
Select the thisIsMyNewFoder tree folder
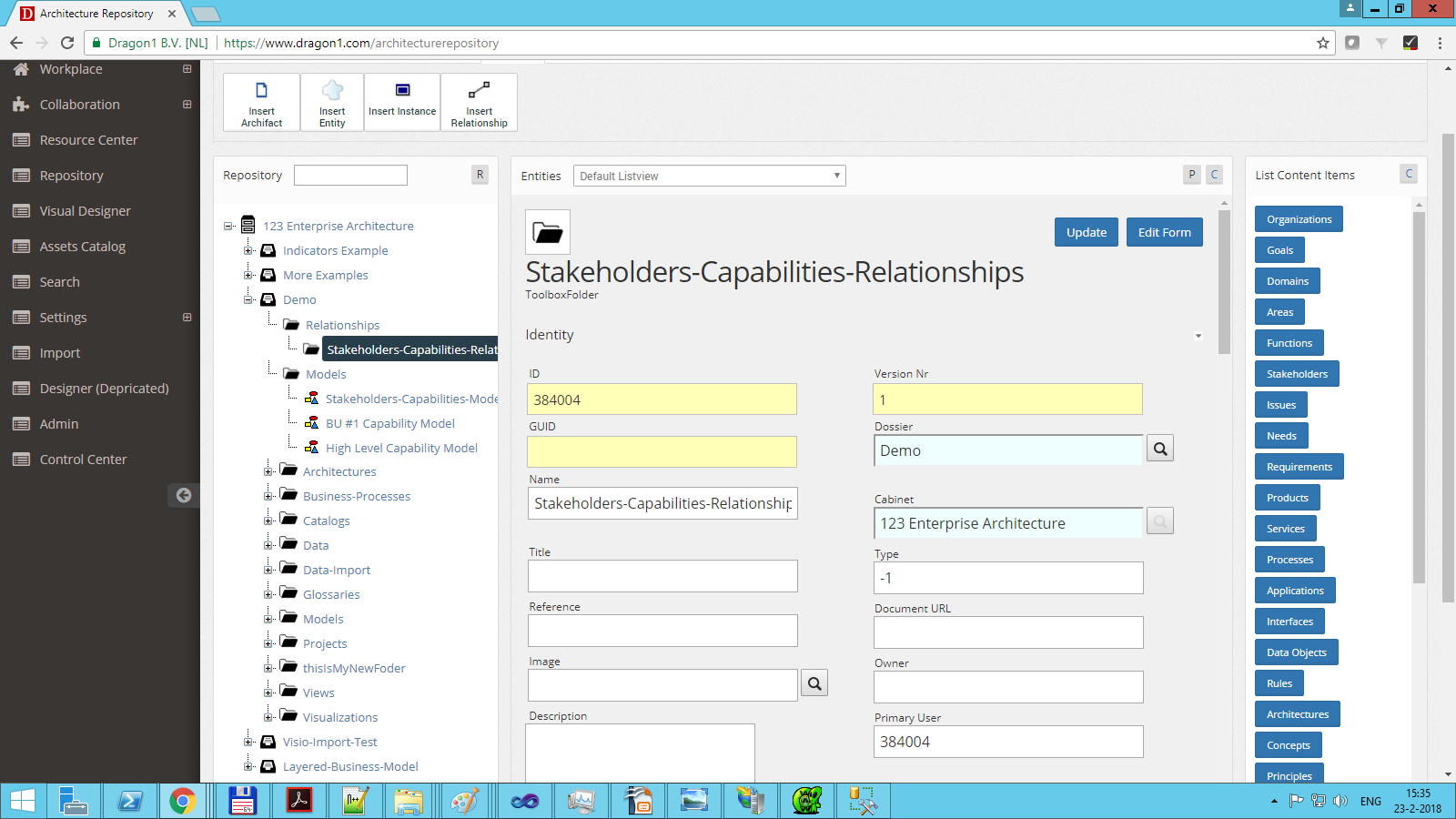(354, 668)
